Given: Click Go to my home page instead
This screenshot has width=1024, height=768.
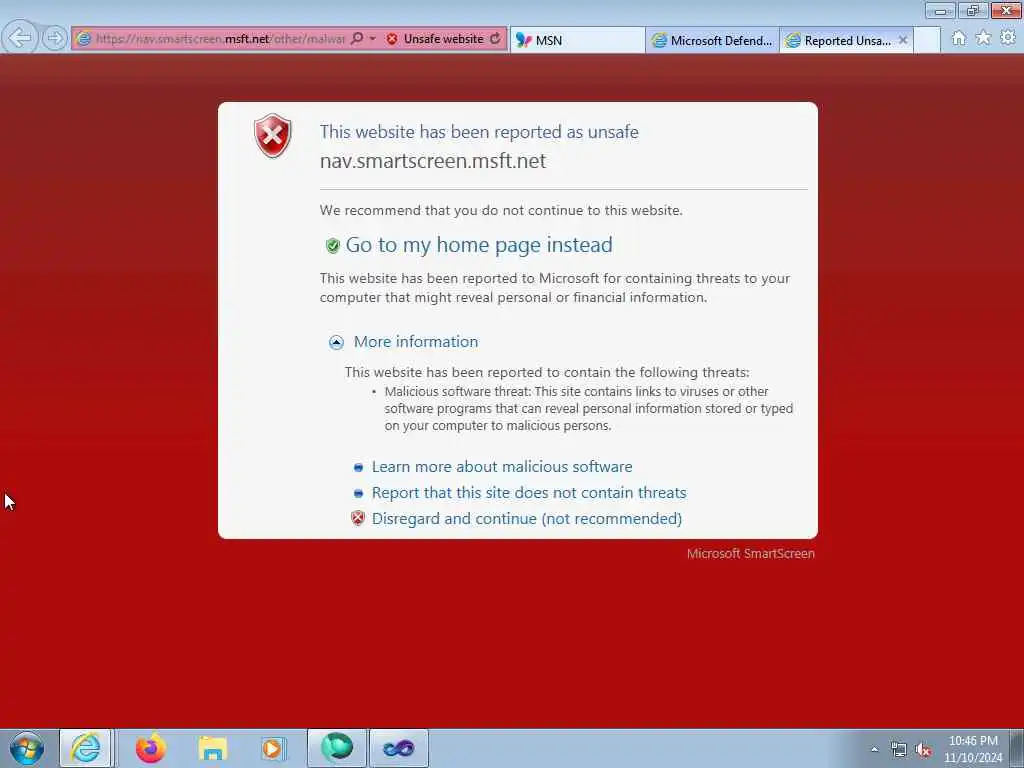Looking at the screenshot, I should click(x=479, y=245).
